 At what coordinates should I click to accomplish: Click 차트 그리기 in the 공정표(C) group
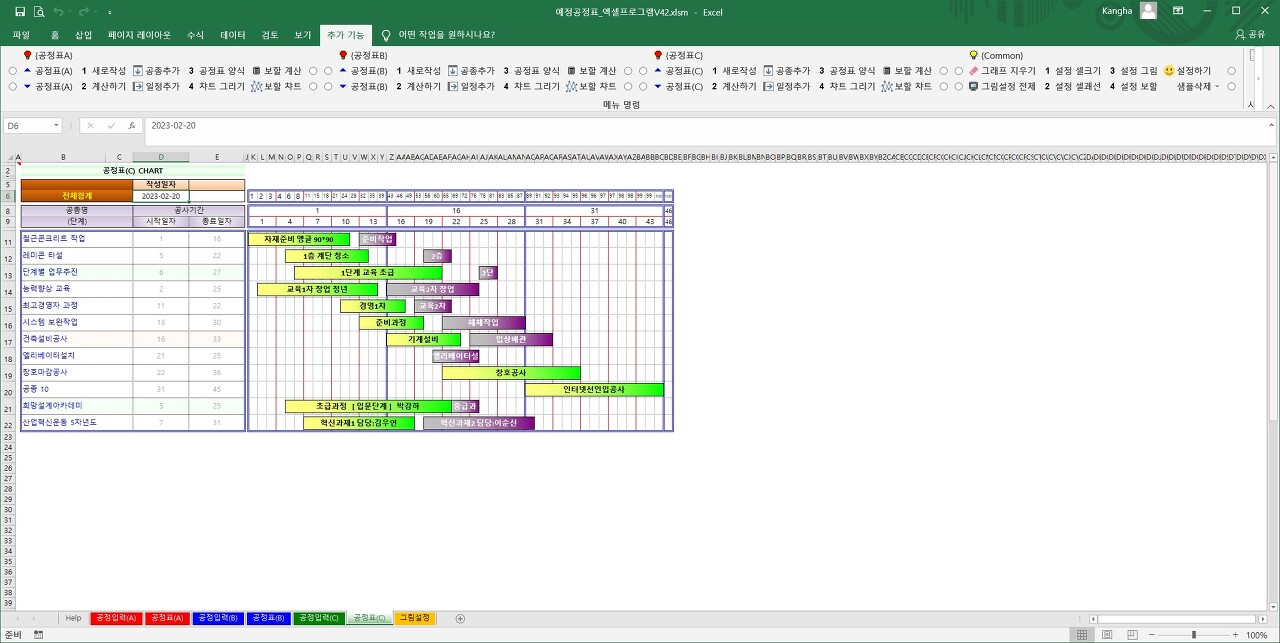(845, 87)
